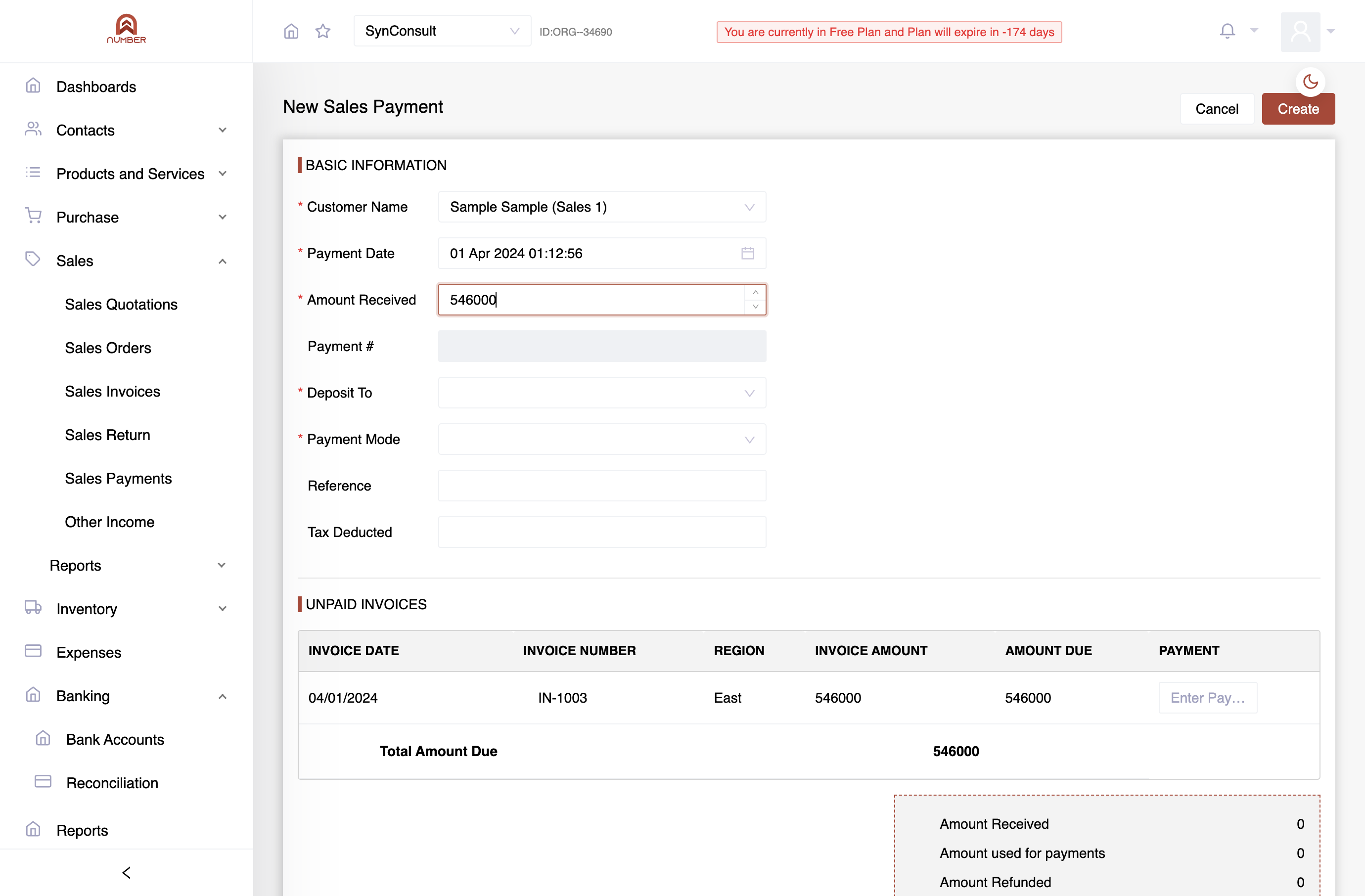This screenshot has width=1365, height=896.
Task: Click invoice number IN-1003
Action: 563,698
